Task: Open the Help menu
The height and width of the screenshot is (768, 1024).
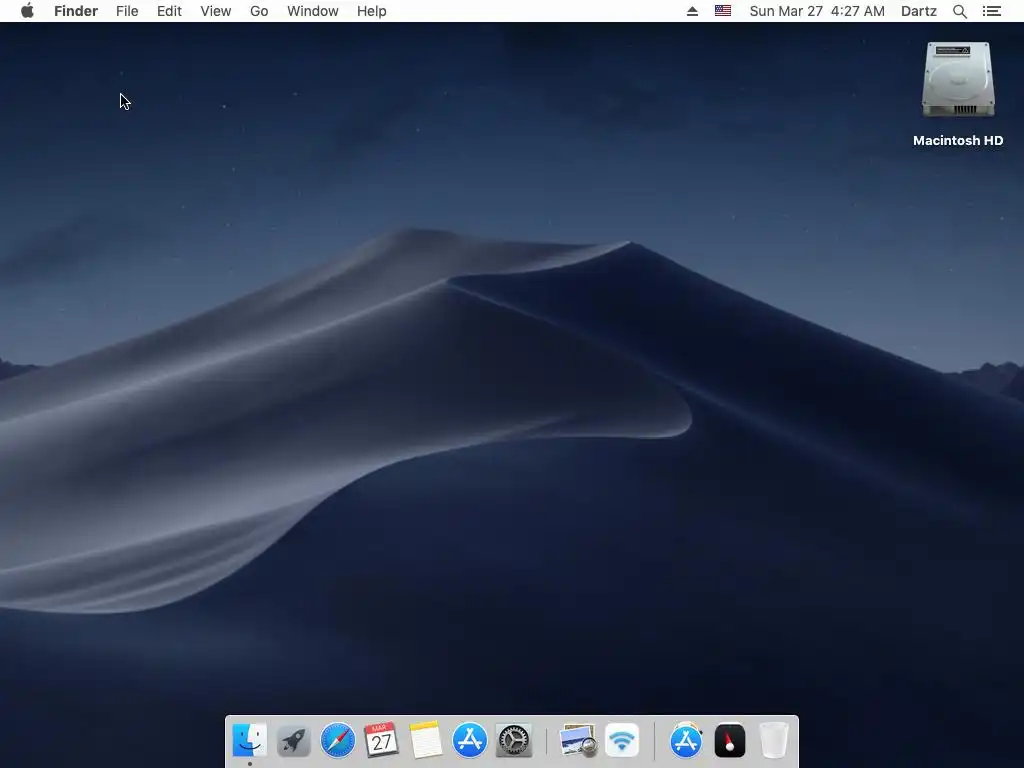Action: 372,11
